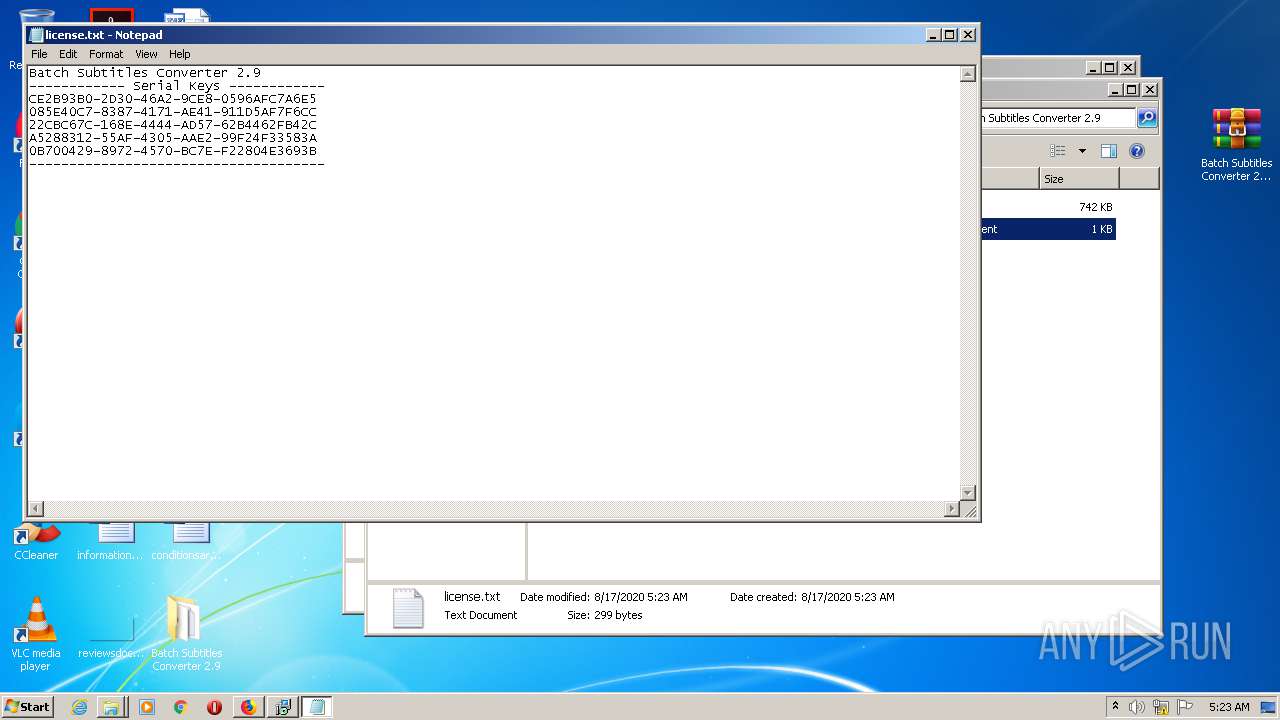Open Batch Subtitles Converter WinRAR archive on desktop

pyautogui.click(x=1236, y=144)
